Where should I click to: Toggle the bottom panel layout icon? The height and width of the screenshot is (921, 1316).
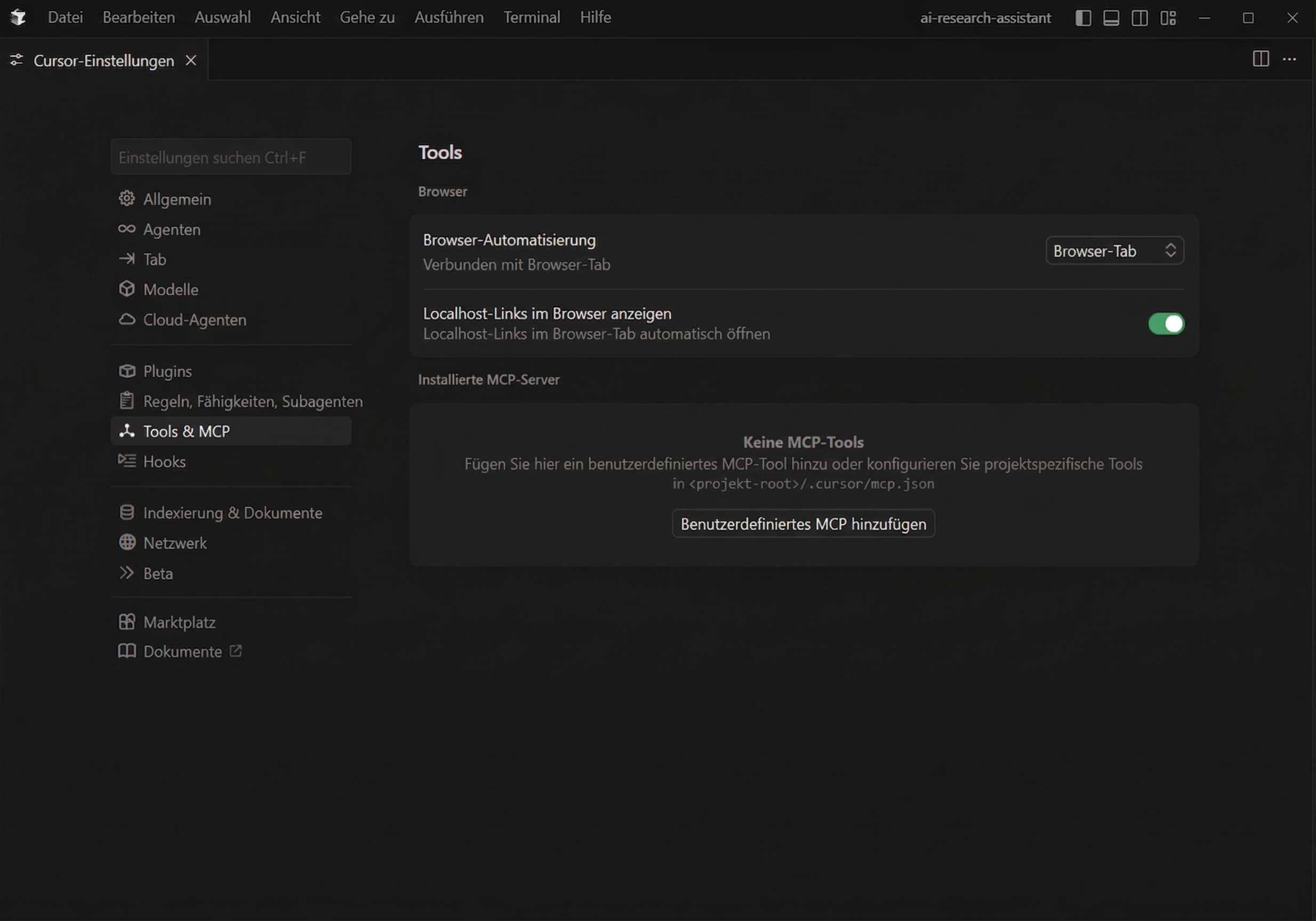coord(1111,18)
